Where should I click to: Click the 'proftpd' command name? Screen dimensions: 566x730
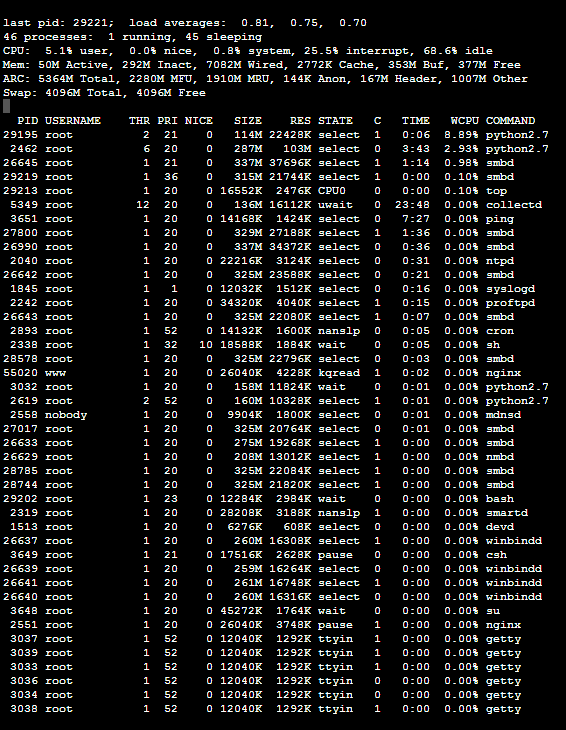[510, 303]
